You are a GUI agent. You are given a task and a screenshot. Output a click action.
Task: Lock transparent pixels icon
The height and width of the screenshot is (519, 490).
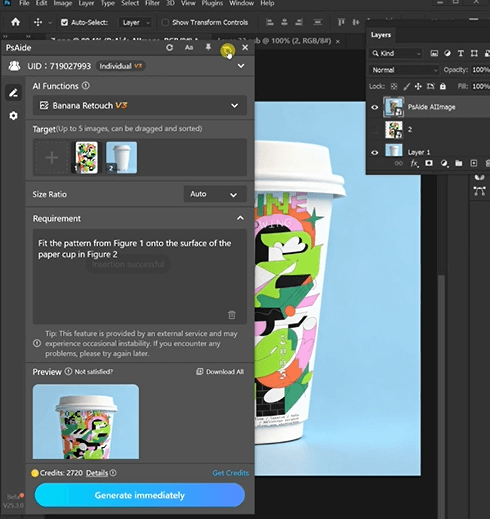[x=394, y=86]
